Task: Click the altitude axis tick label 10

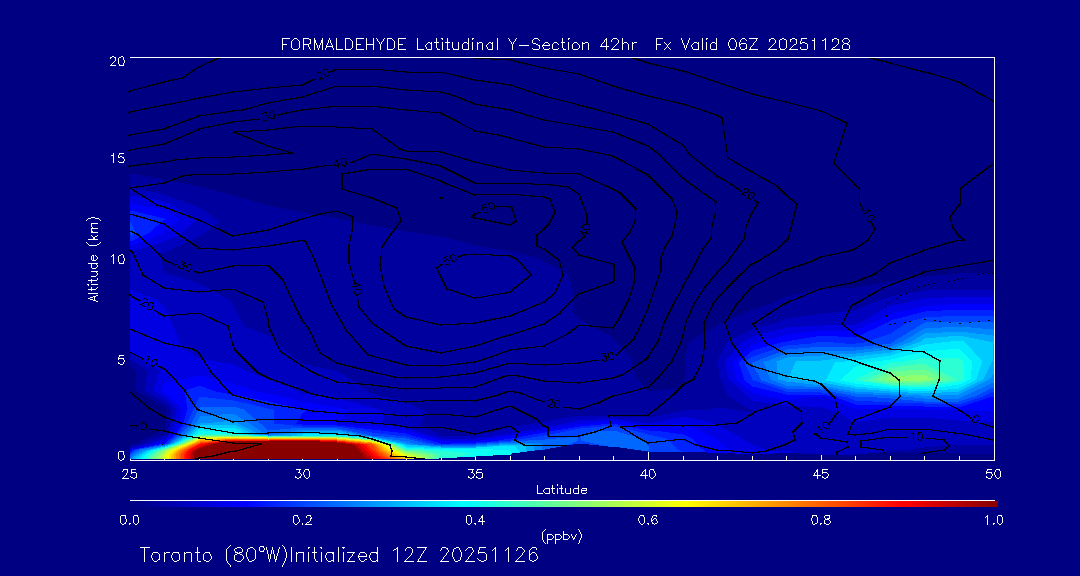Action: 116,259
